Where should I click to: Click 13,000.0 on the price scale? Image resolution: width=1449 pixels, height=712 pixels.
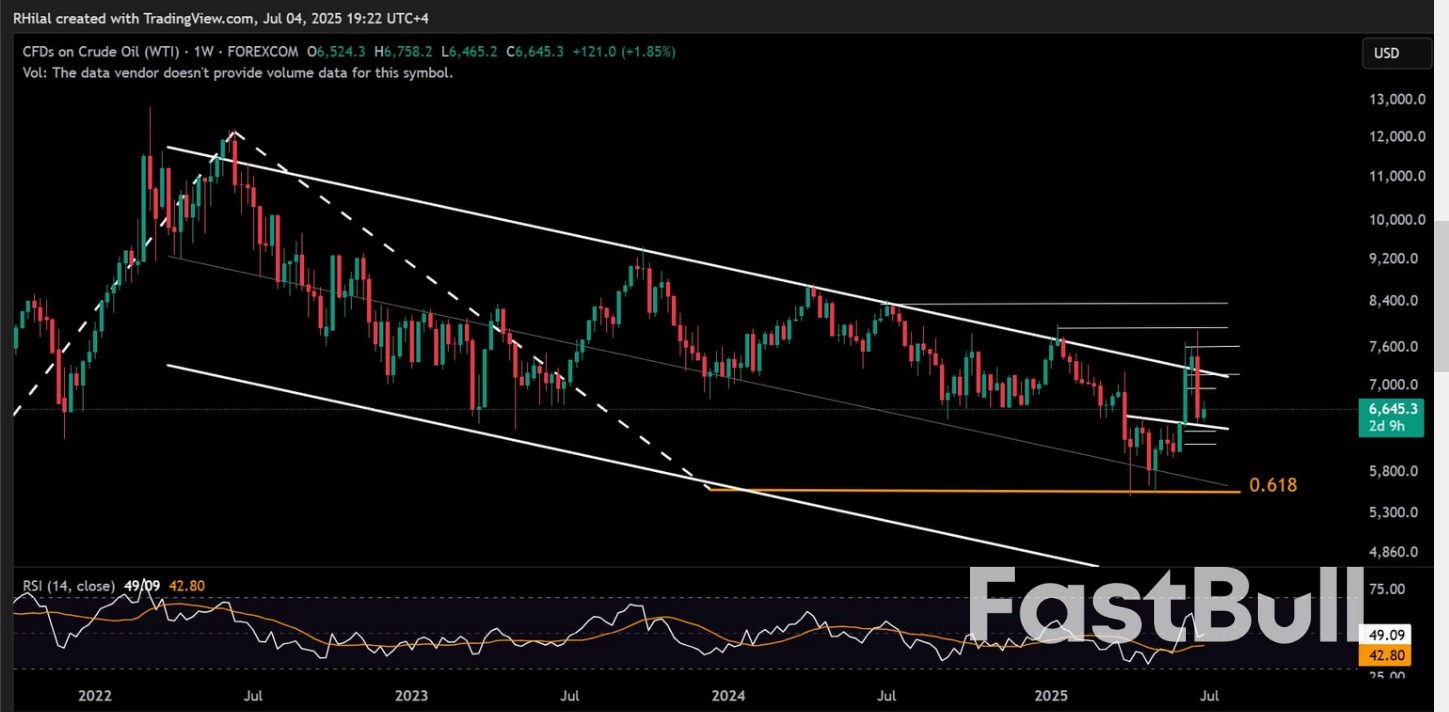(x=1398, y=98)
